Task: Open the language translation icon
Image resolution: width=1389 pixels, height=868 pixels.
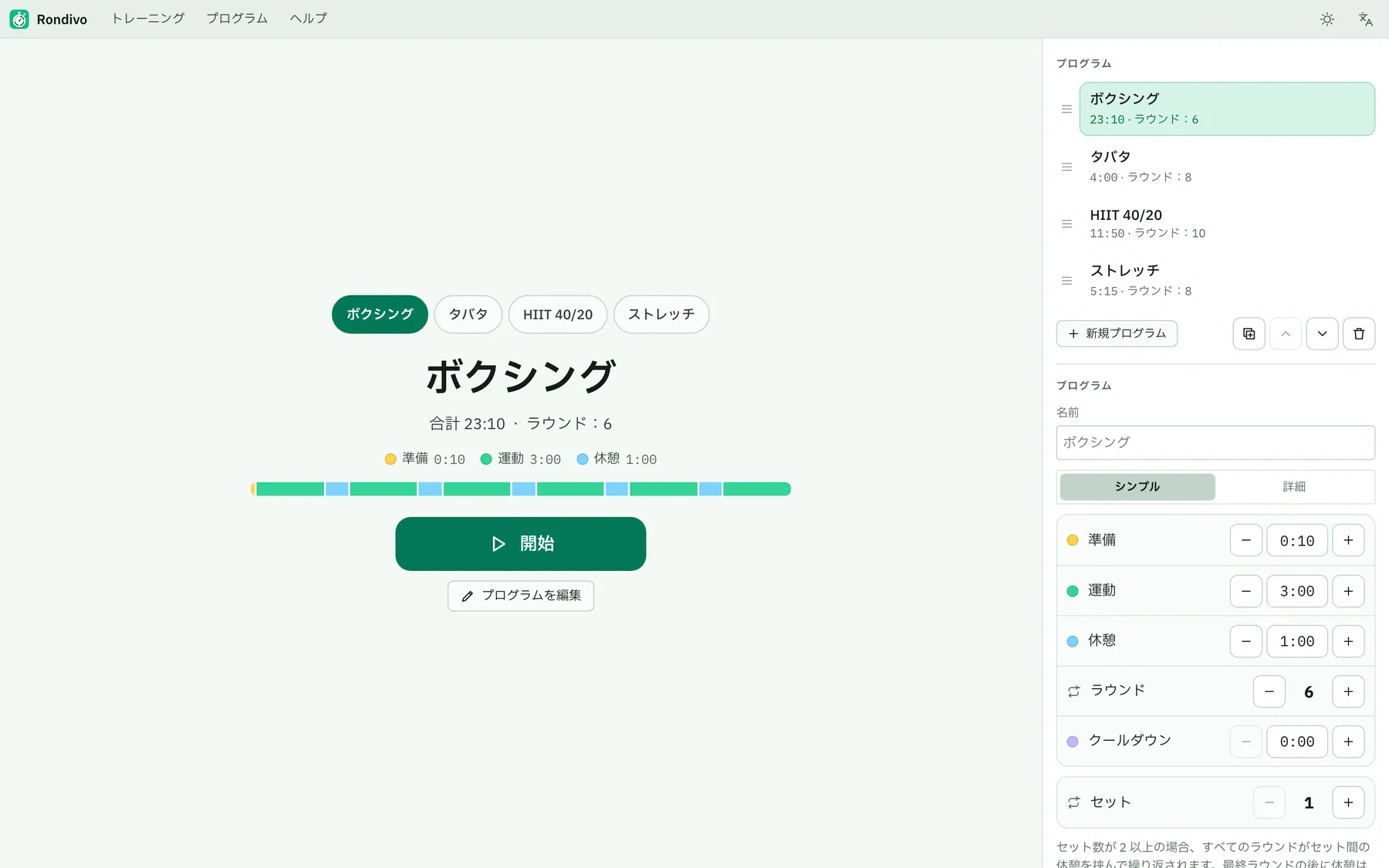Action: [1365, 19]
